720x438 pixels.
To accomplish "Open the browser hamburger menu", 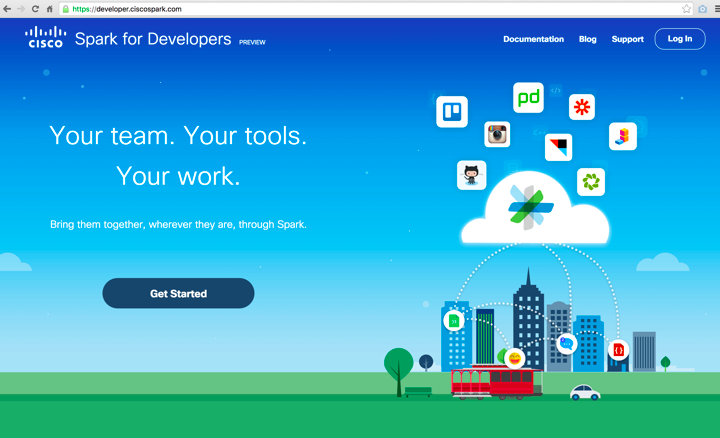I will [717, 9].
